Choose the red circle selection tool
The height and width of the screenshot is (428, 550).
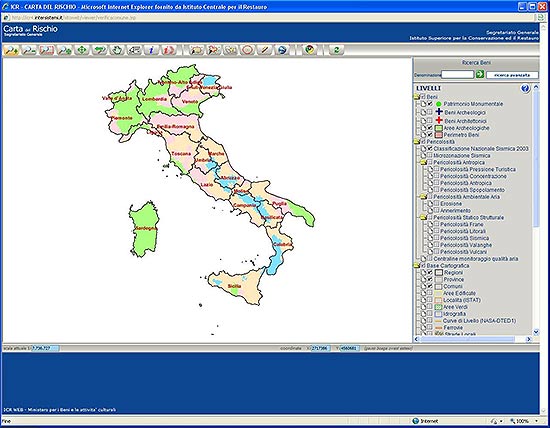pyautogui.click(x=248, y=50)
